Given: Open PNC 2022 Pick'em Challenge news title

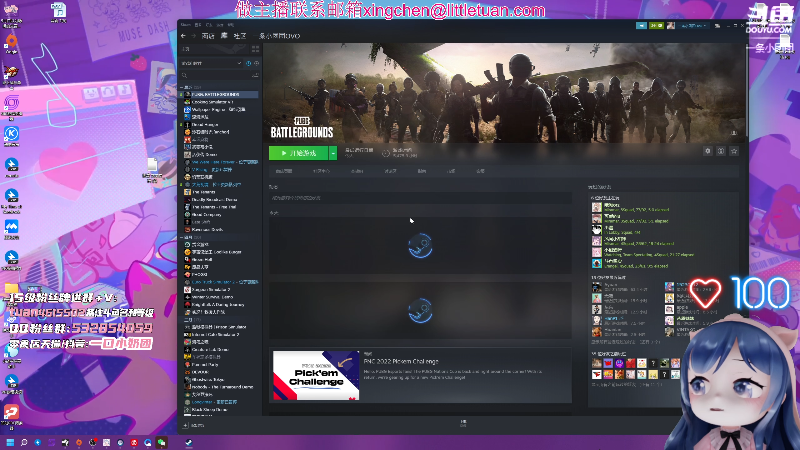Looking at the screenshot, I should click(401, 361).
